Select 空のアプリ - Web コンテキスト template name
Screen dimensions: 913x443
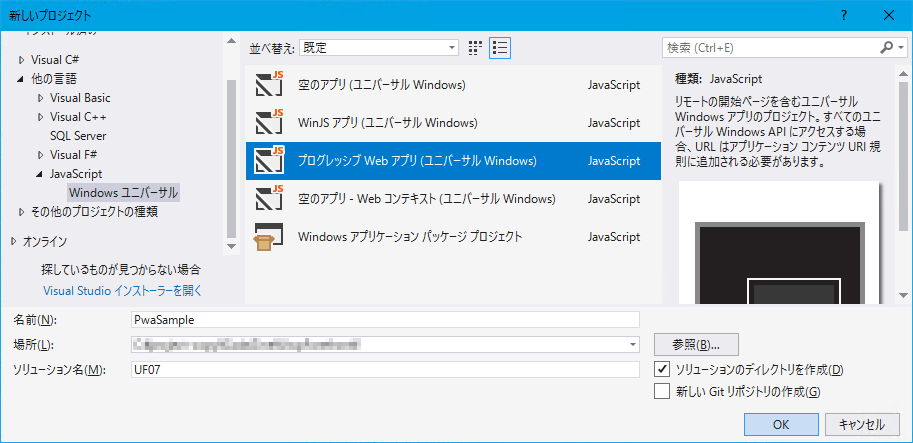point(426,199)
